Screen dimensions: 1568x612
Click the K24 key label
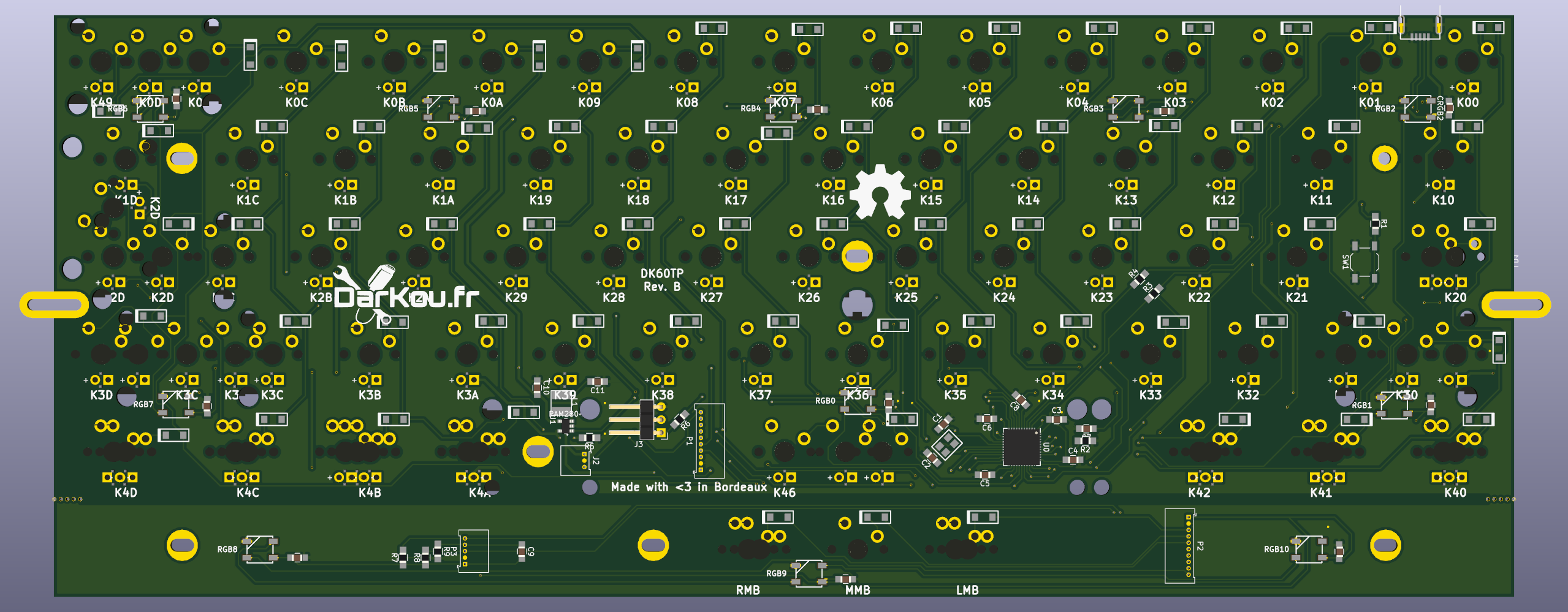click(x=1004, y=297)
